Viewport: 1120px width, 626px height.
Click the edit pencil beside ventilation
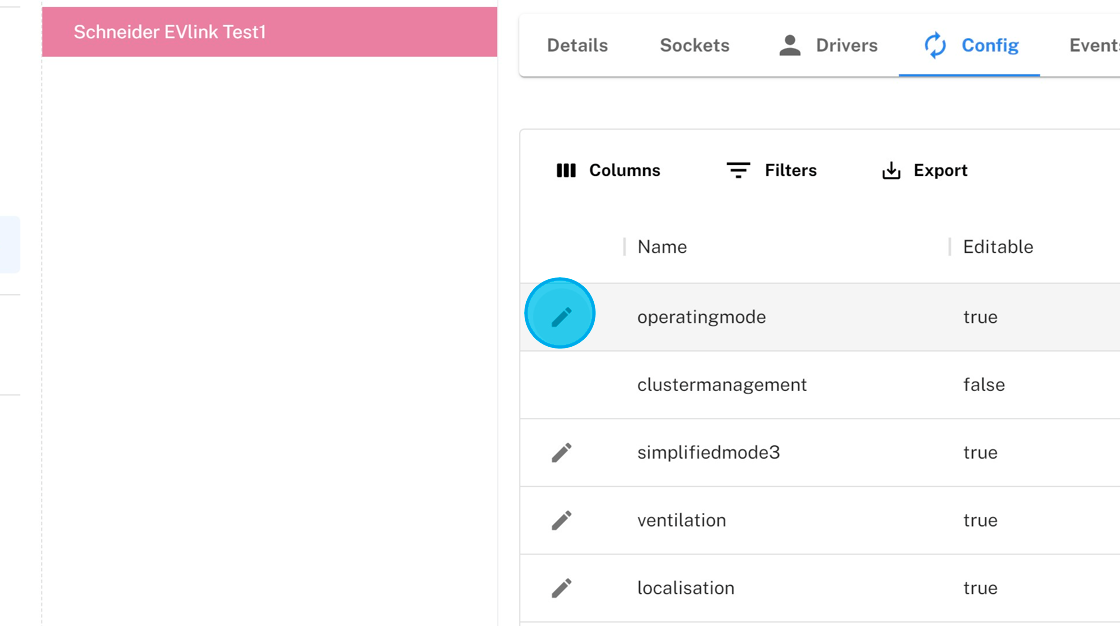561,520
